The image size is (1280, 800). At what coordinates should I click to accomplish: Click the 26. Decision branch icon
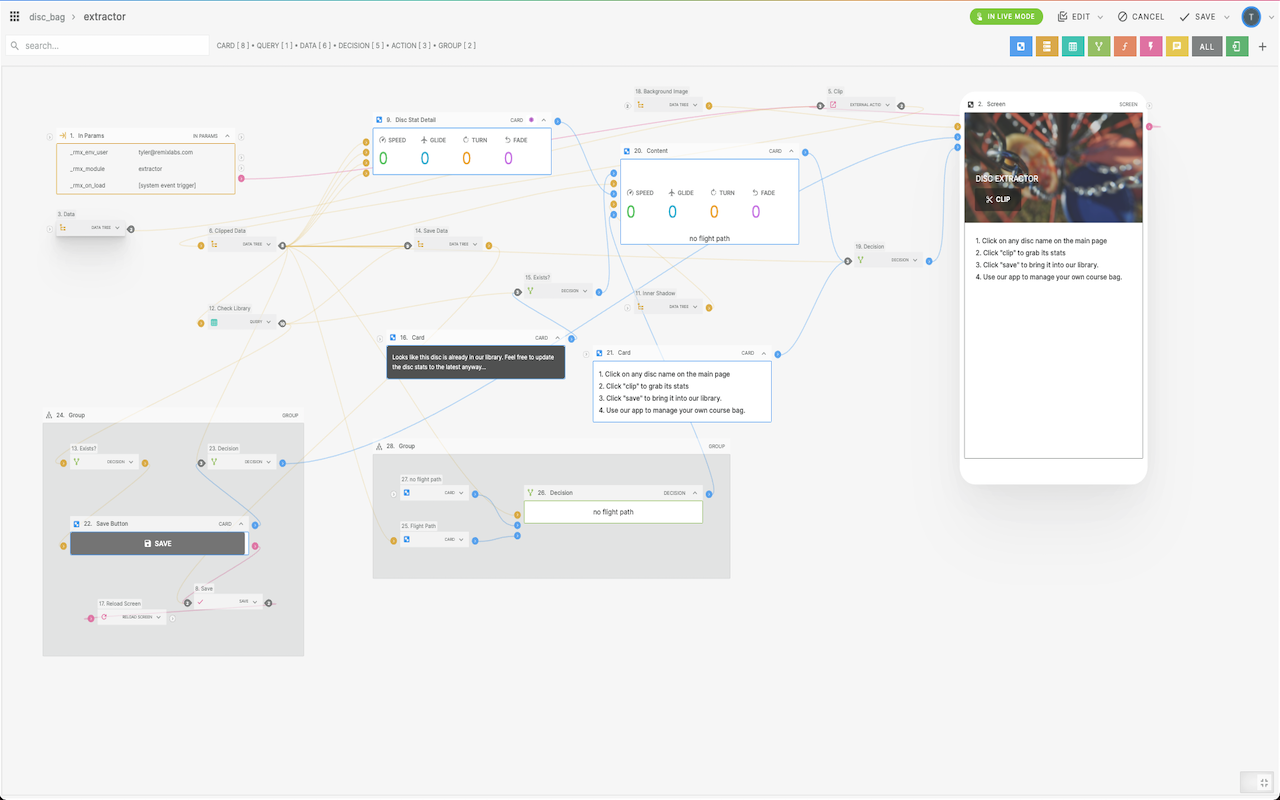530,492
